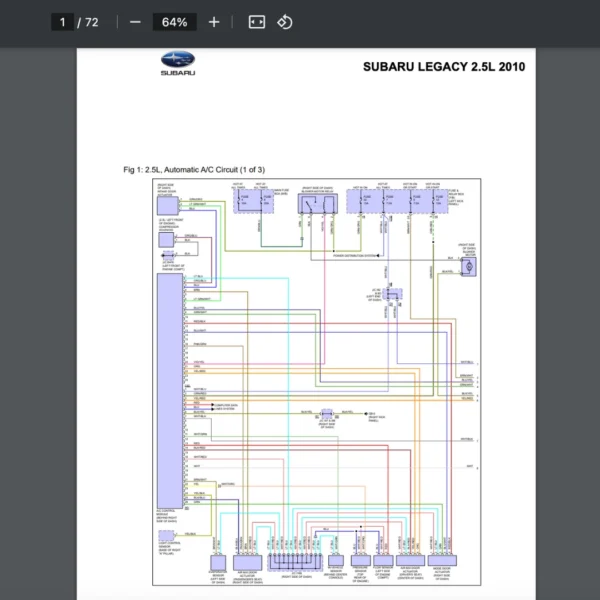Viewport: 600px width, 600px height.
Task: Rotate the document counterclockwise
Action: pyautogui.click(x=285, y=22)
